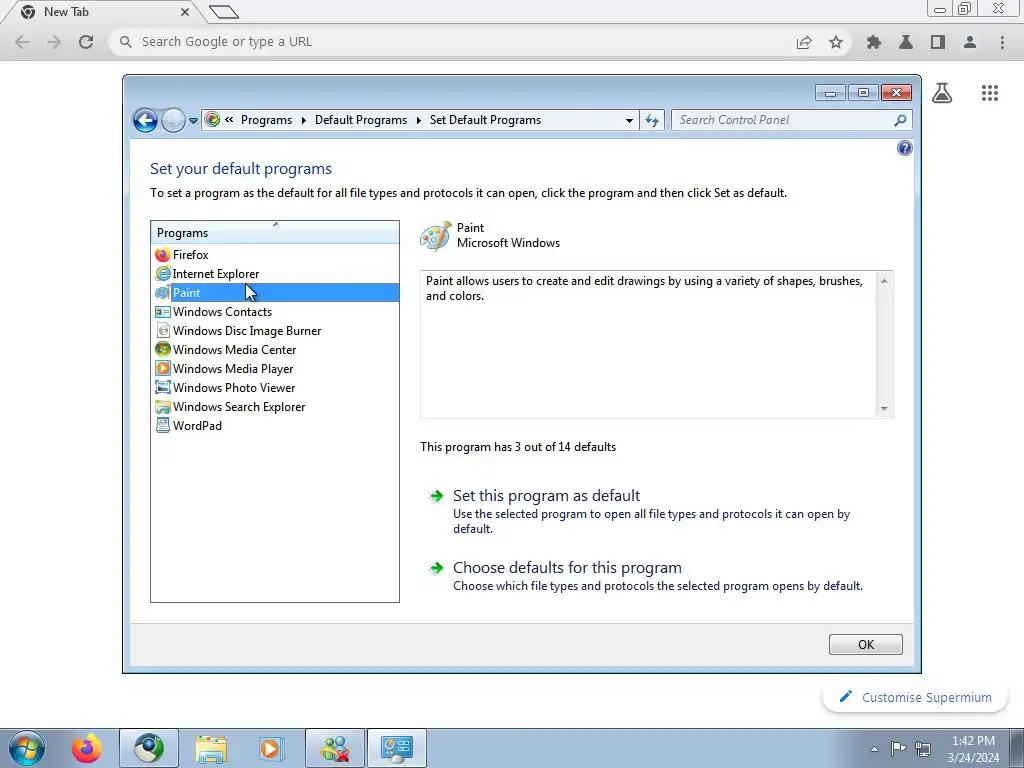
Task: Expand the breadcrumb arrow after Programs
Action: point(304,120)
